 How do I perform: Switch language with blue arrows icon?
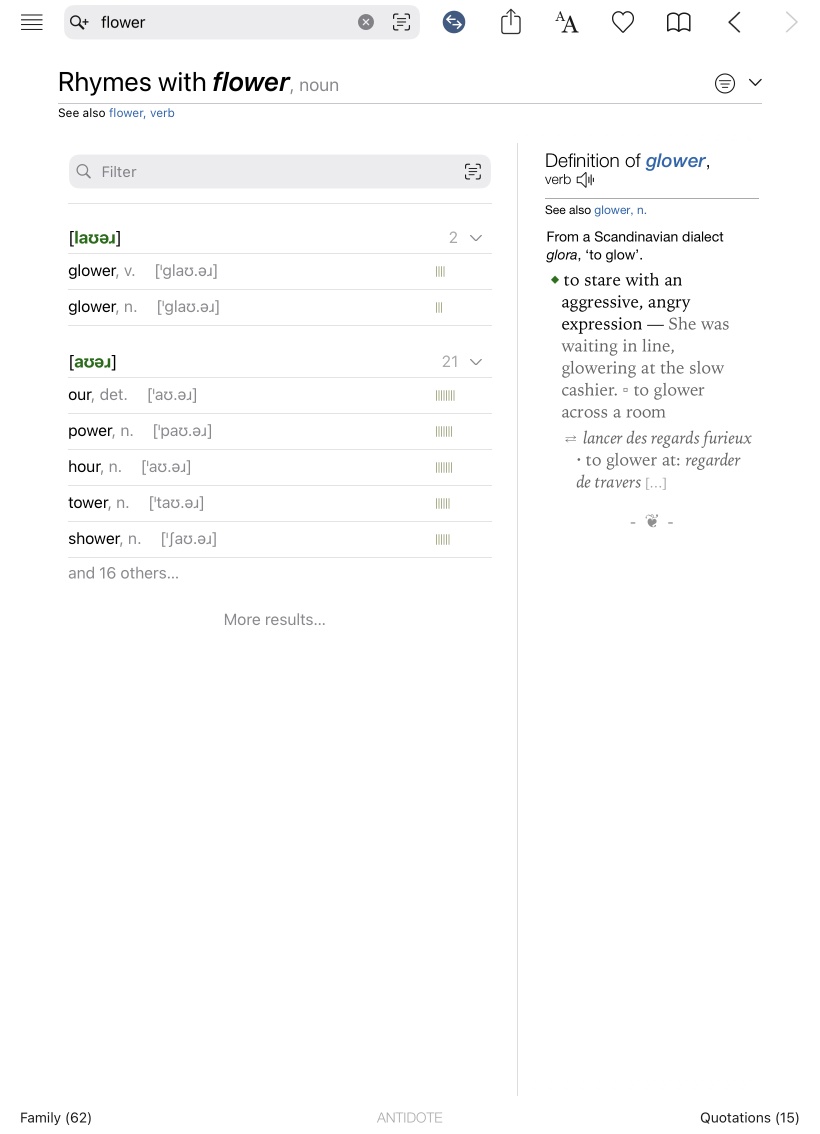click(x=454, y=22)
